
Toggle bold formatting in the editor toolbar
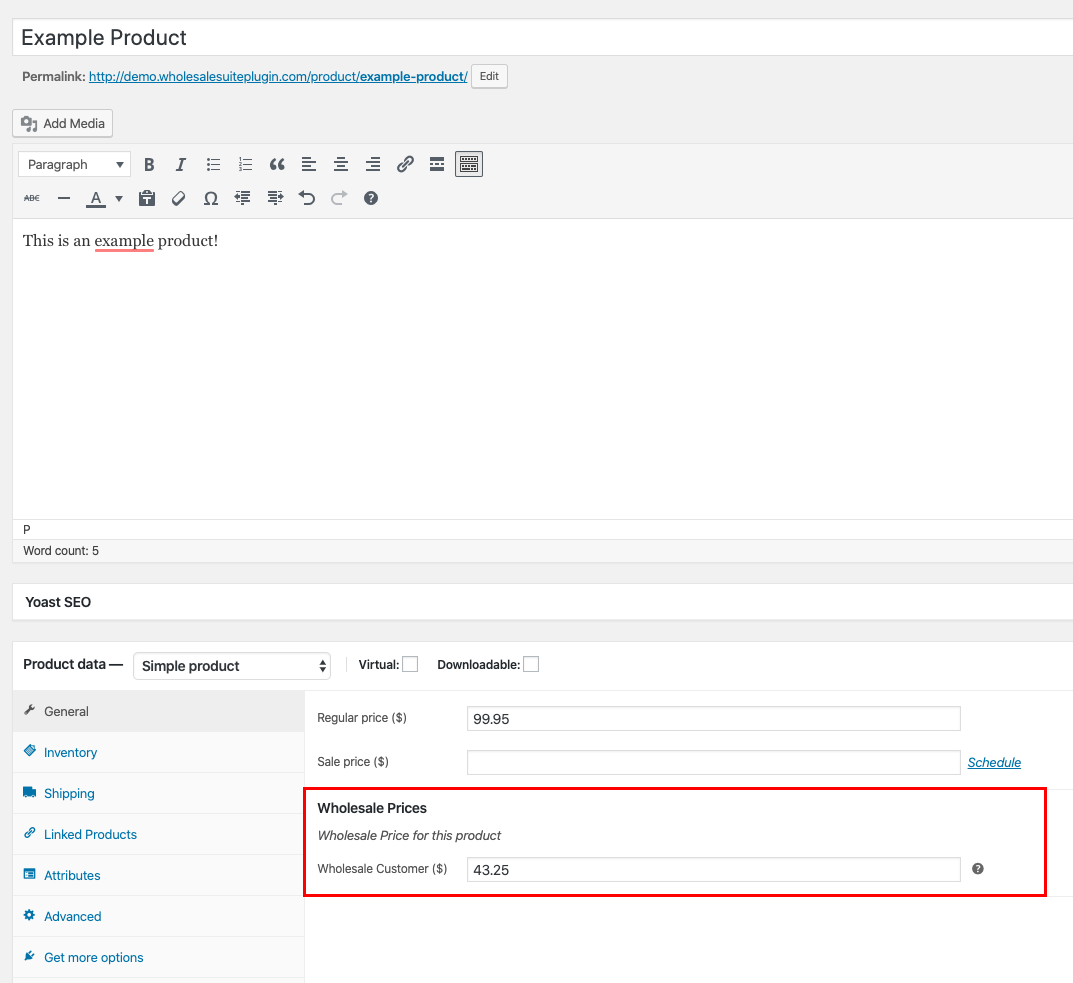click(x=149, y=165)
